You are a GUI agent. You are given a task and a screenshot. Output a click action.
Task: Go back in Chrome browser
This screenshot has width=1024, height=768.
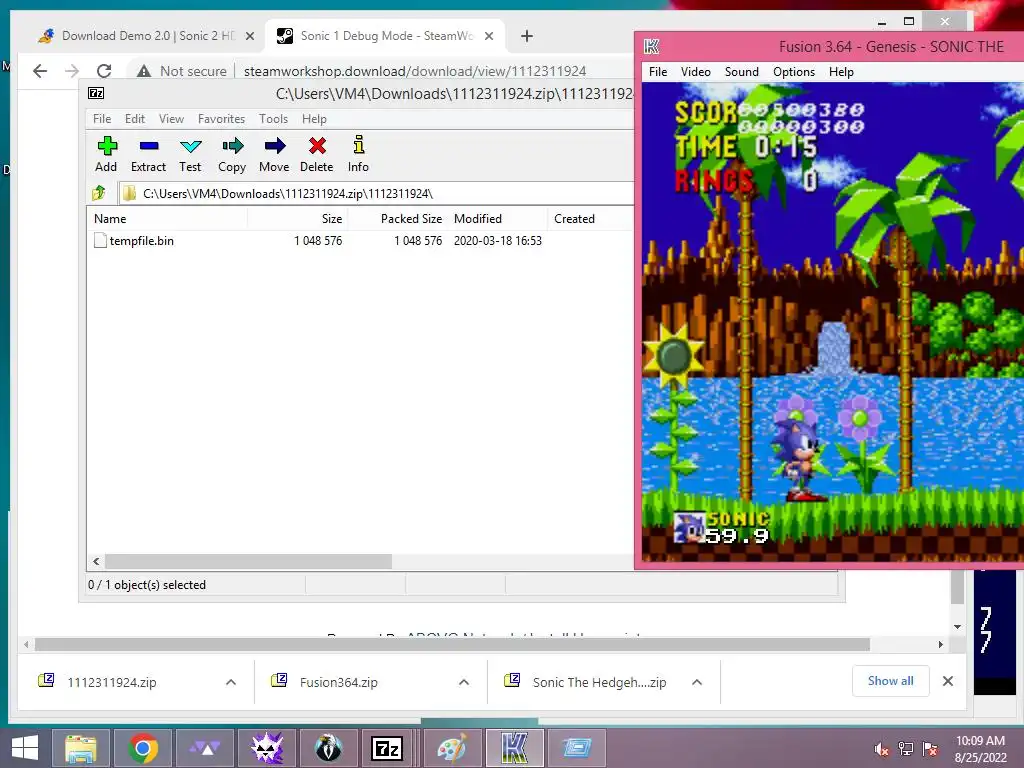40,71
